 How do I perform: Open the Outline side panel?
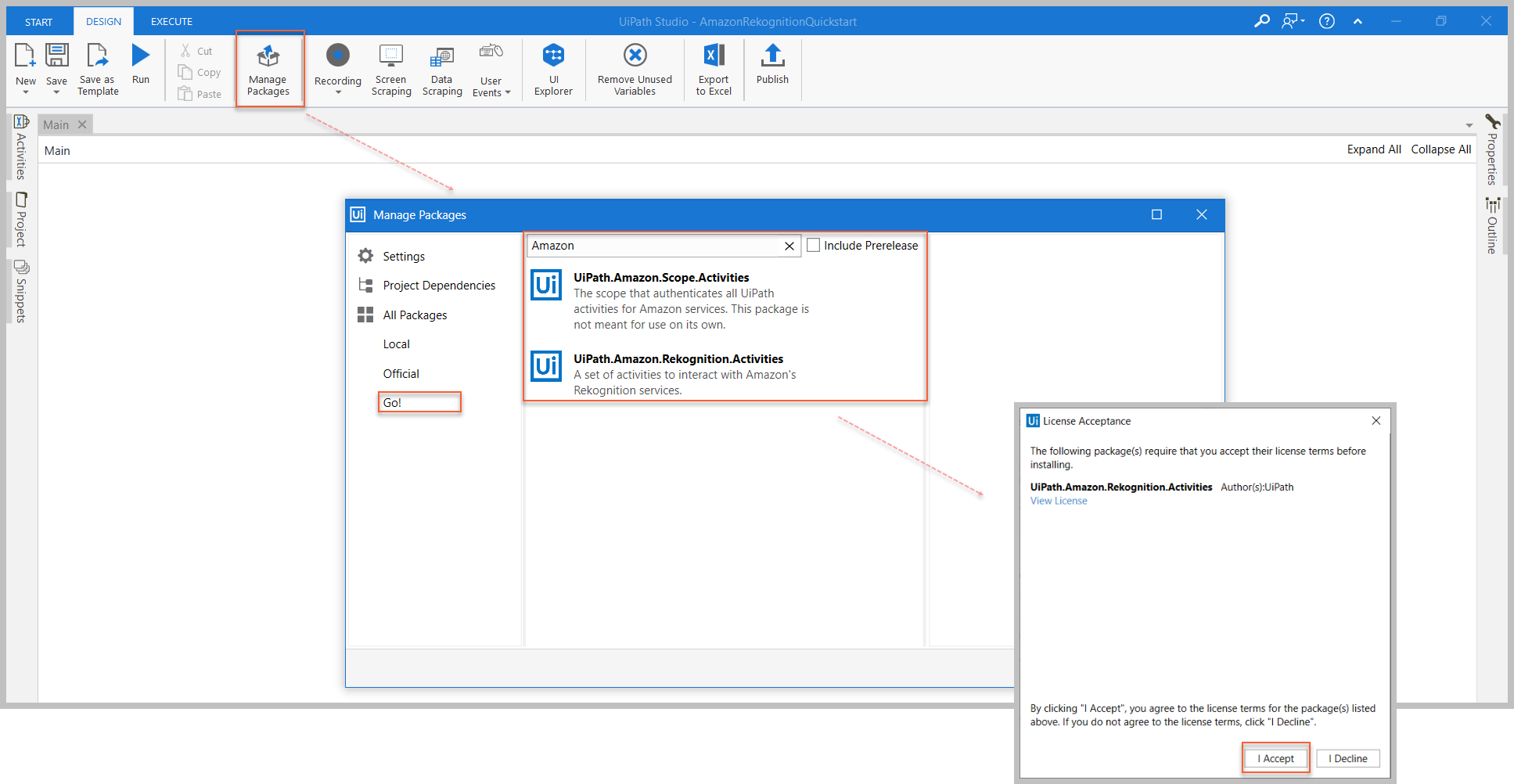pyautogui.click(x=1493, y=225)
